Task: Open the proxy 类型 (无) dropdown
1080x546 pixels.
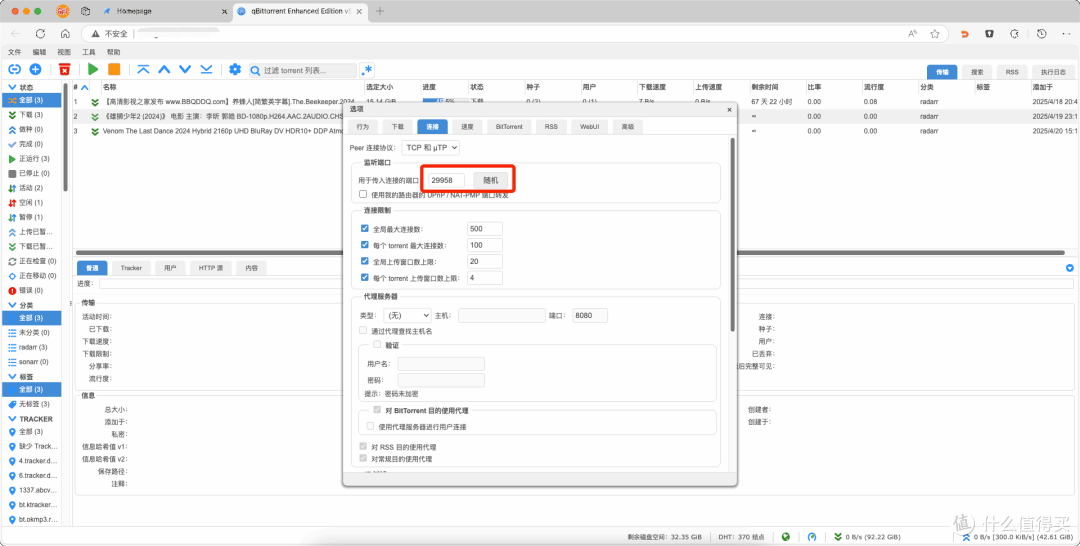Action: [407, 315]
